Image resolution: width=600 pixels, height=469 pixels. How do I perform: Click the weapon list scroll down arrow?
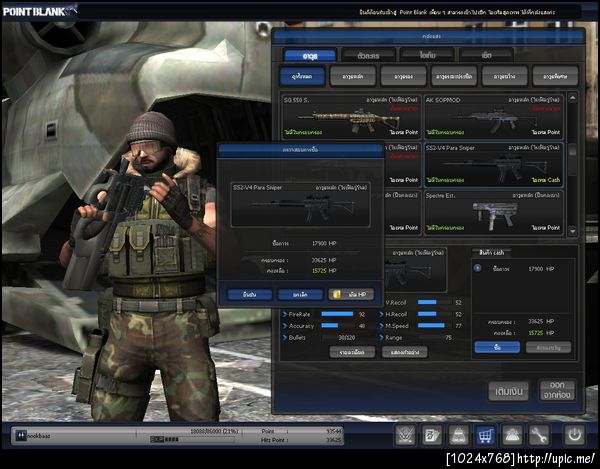coord(572,231)
